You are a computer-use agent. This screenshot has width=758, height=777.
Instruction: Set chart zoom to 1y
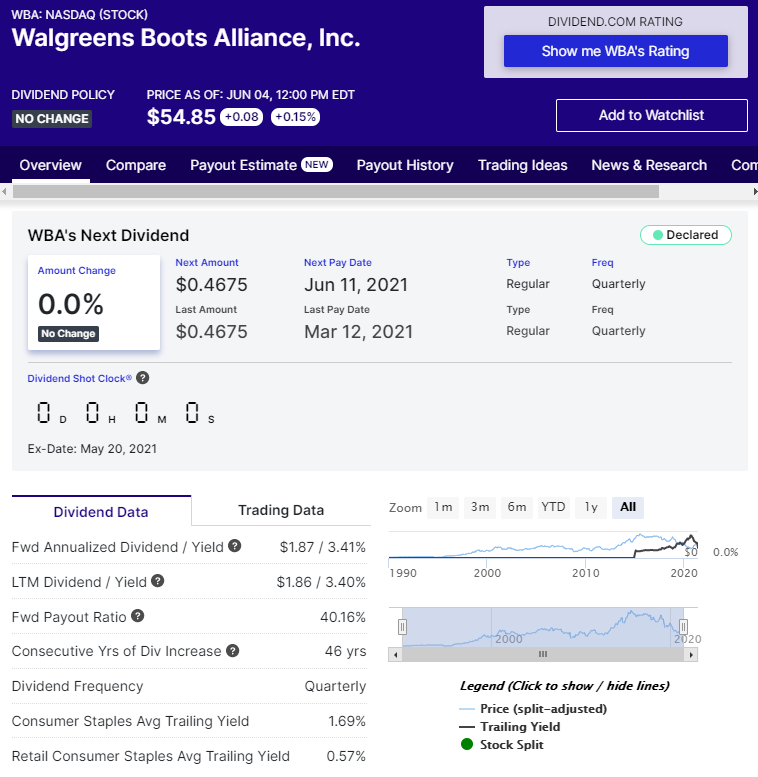[591, 507]
